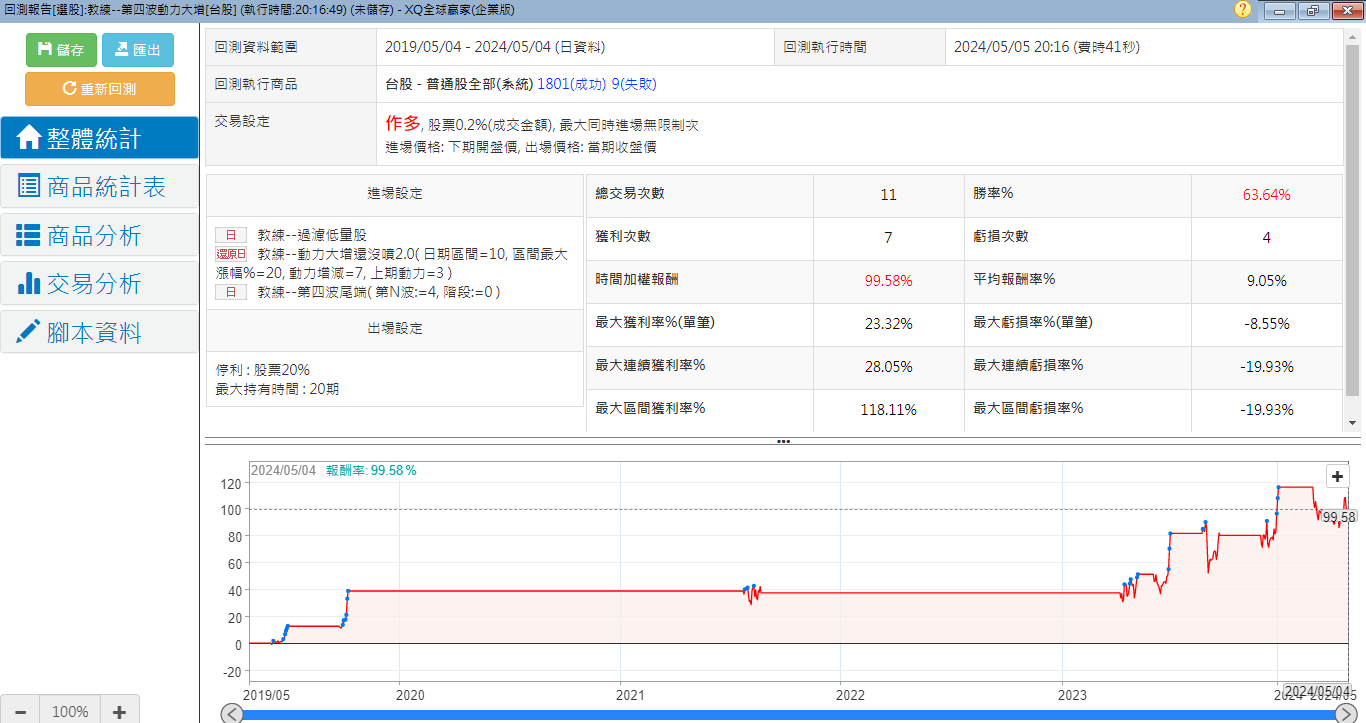Click the left handle of chart range slider
1366x723 pixels.
232,714
